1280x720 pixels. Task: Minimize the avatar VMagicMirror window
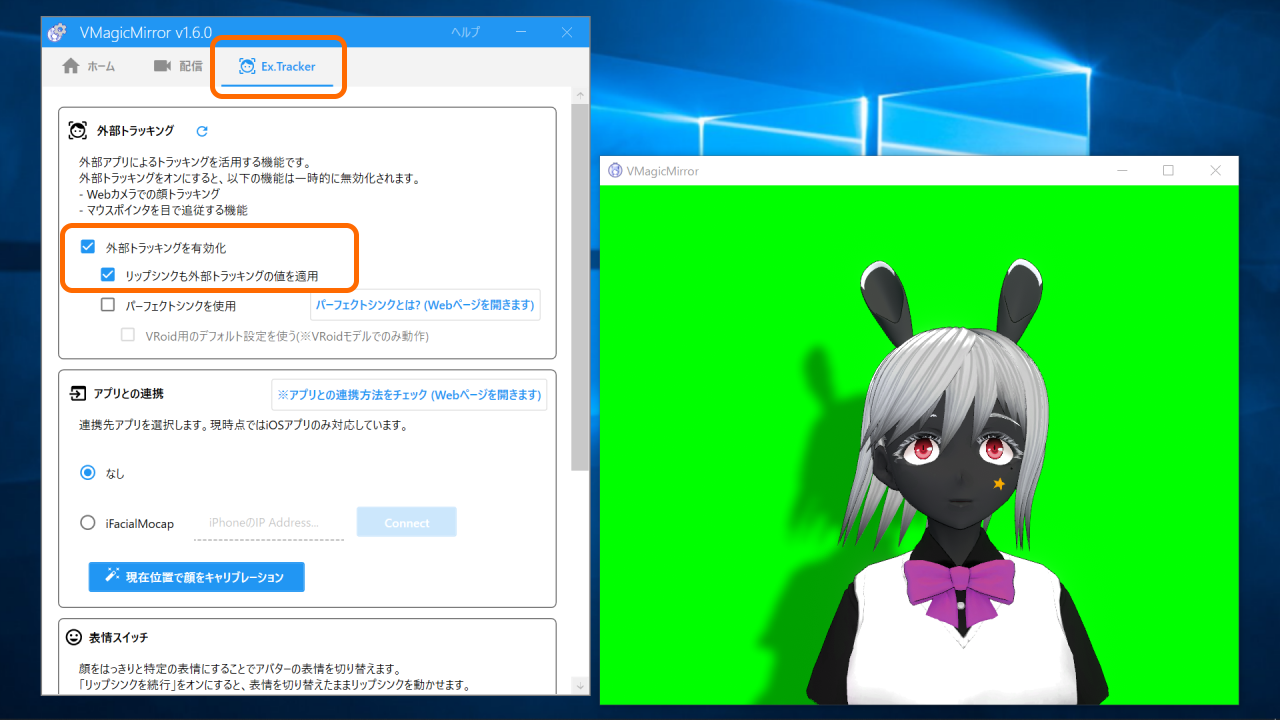coord(1122,171)
